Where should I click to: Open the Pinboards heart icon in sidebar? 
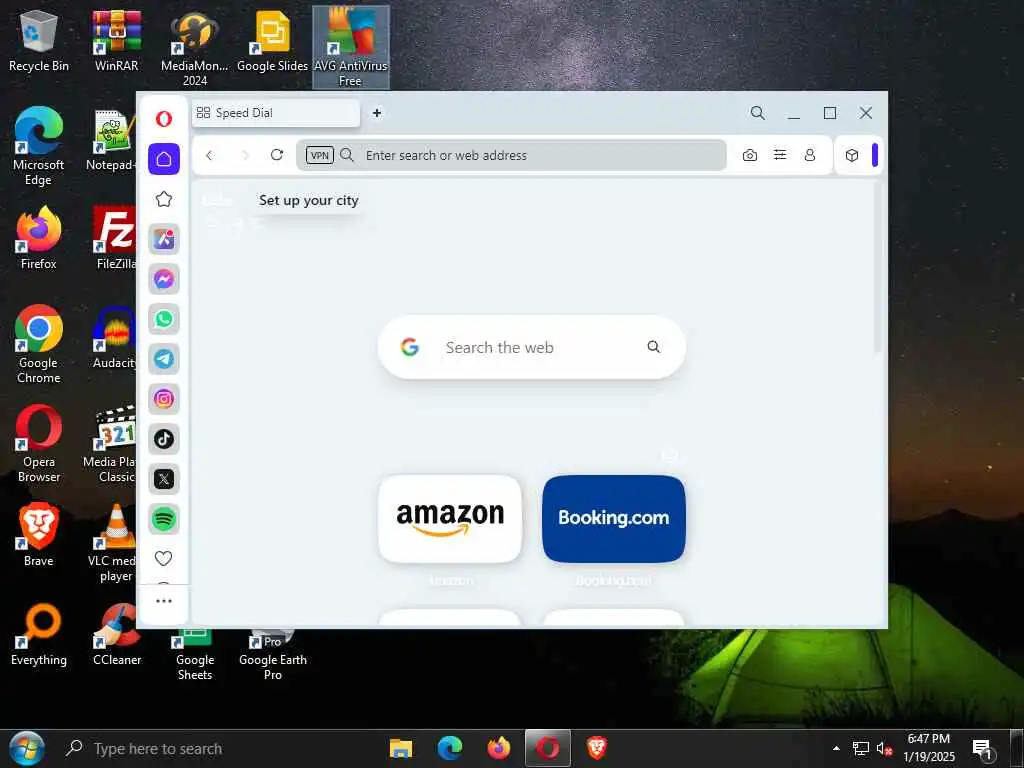point(164,558)
